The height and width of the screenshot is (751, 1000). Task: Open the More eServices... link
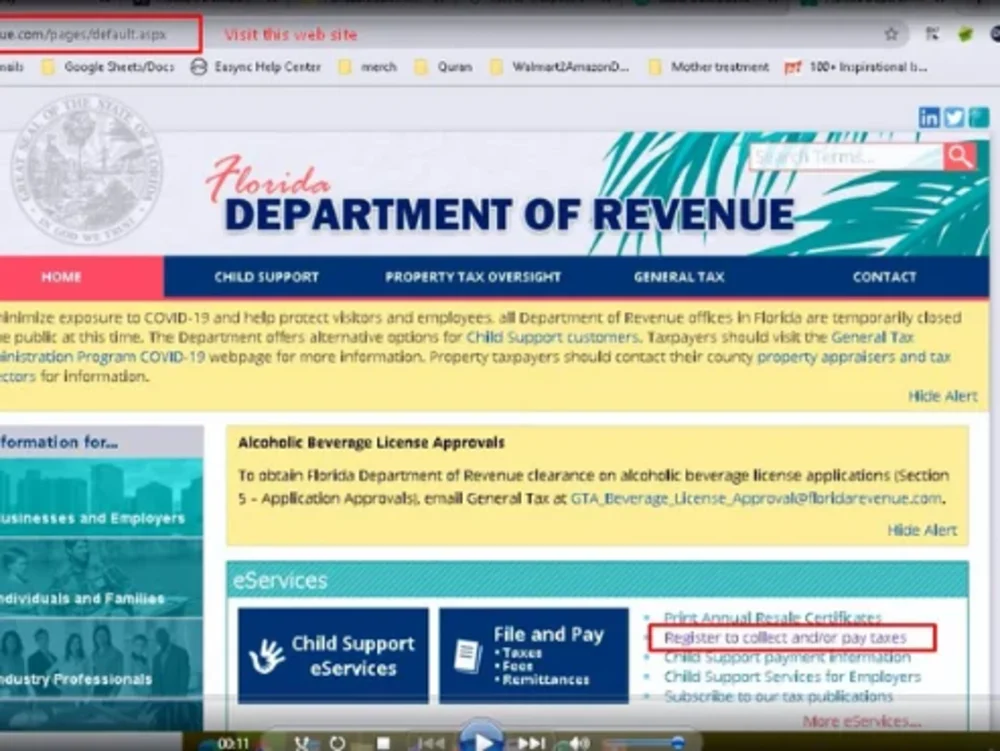pyautogui.click(x=861, y=721)
